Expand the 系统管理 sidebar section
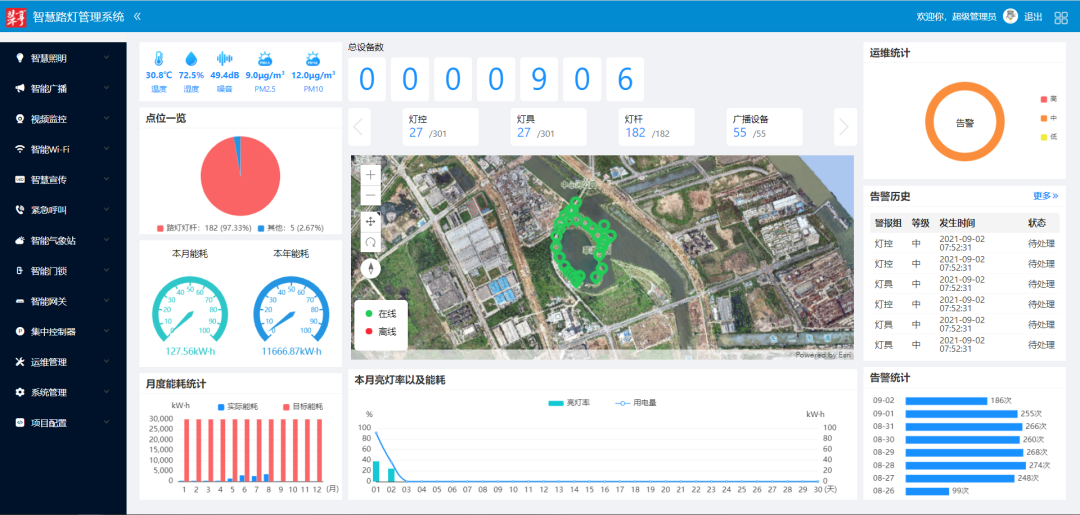 pyautogui.click(x=55, y=392)
